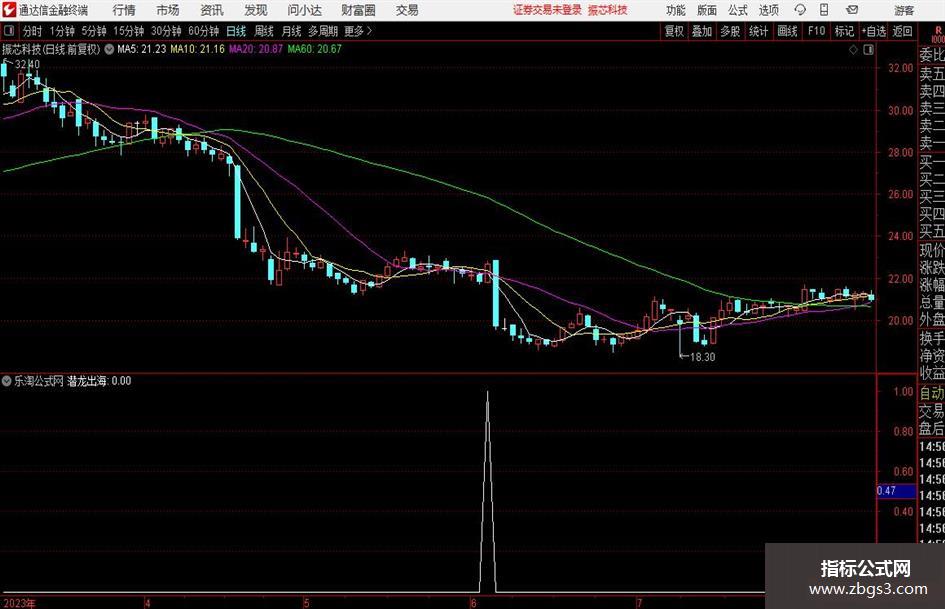Viewport: 945px width, 609px height.
Task: Toggle the left panel icon beside 分时
Action: [8, 31]
